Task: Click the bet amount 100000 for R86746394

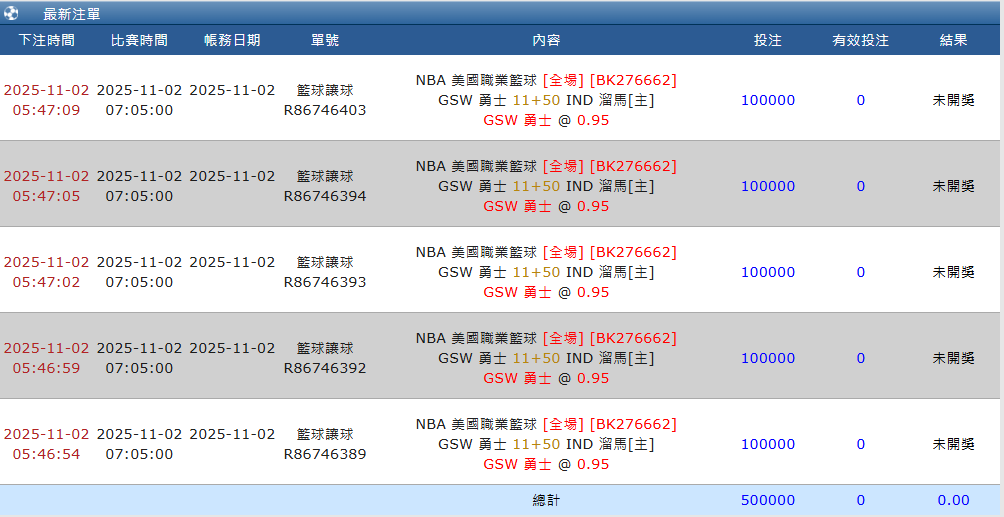Action: [x=768, y=186]
